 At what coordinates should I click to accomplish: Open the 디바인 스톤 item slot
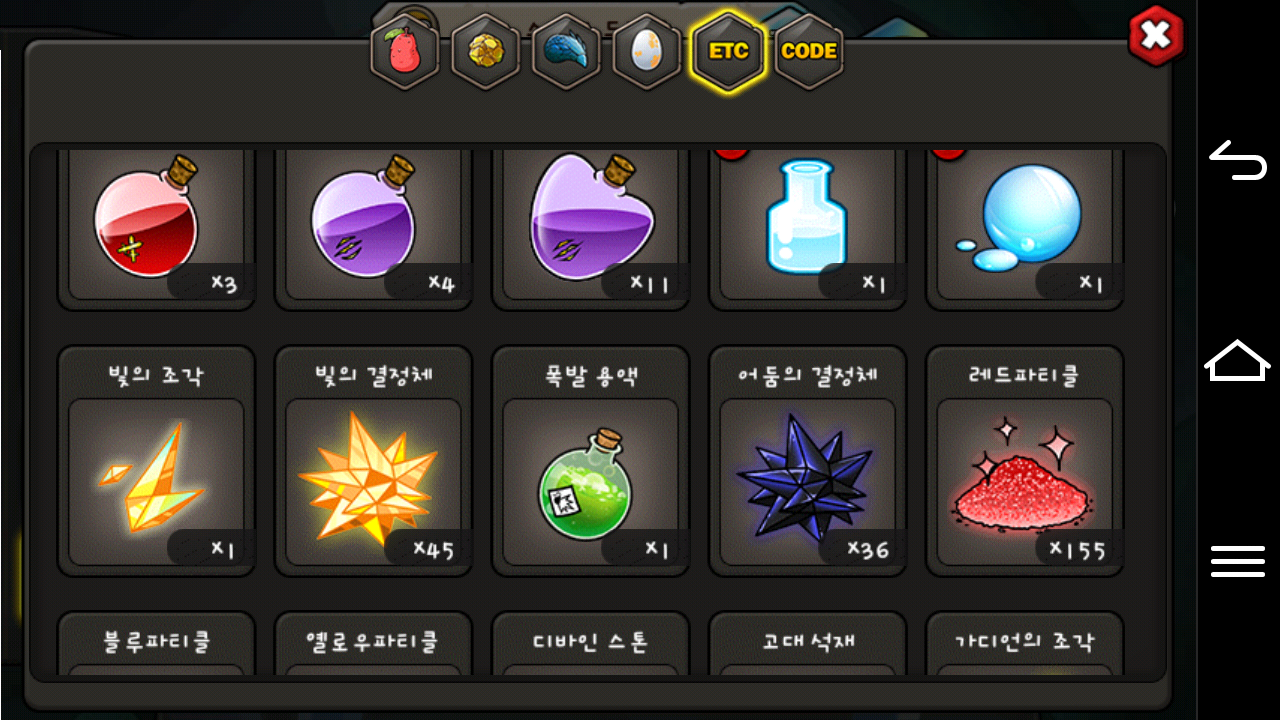click(590, 643)
